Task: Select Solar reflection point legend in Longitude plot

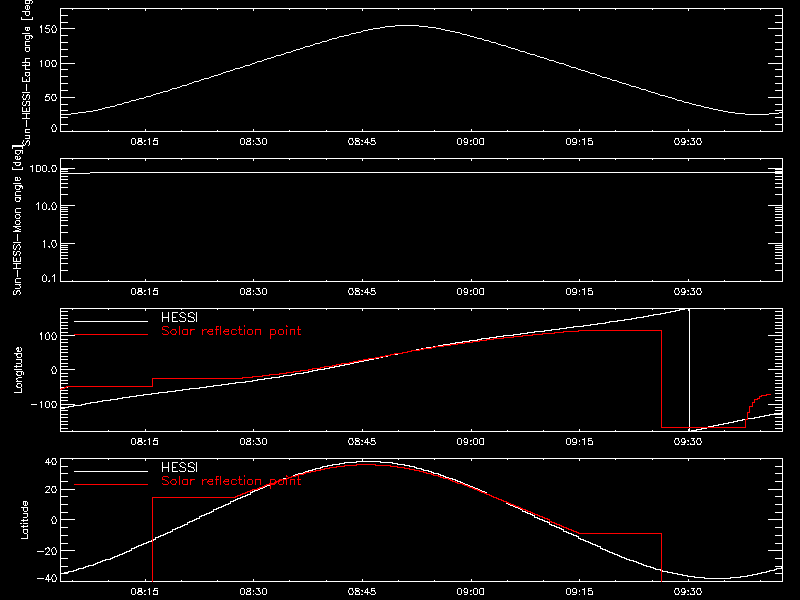Action: (231, 331)
